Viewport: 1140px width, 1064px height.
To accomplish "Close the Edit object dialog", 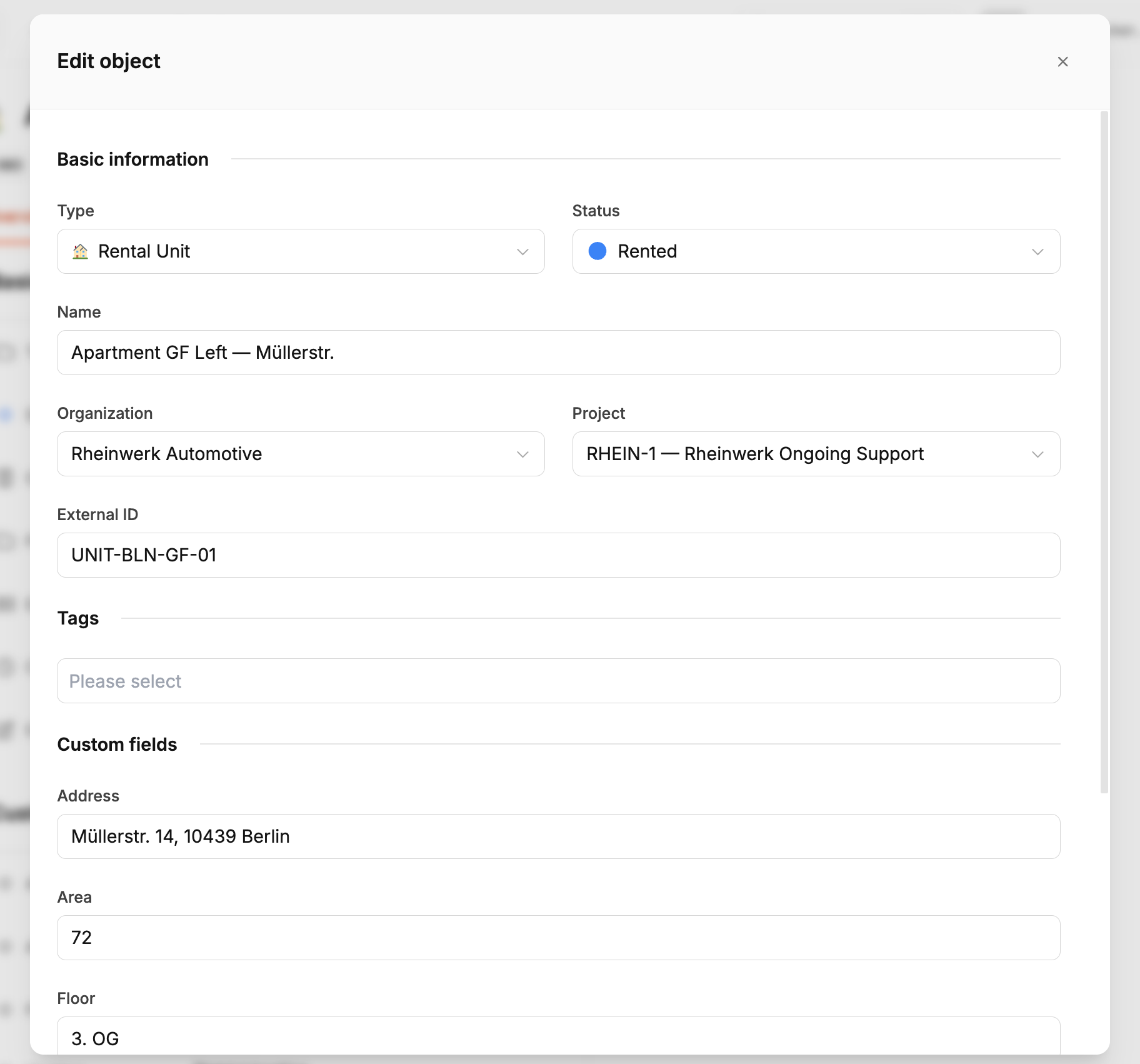I will pos(1062,62).
